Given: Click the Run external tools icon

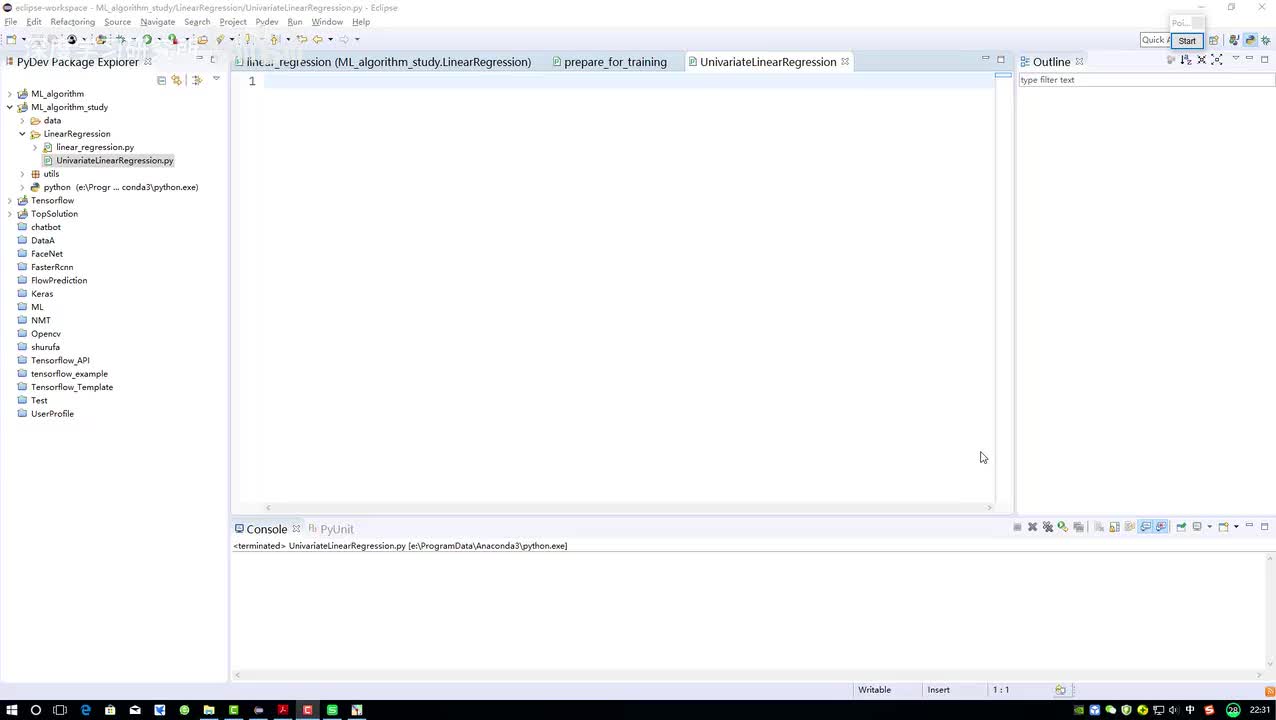Looking at the screenshot, I should [173, 40].
